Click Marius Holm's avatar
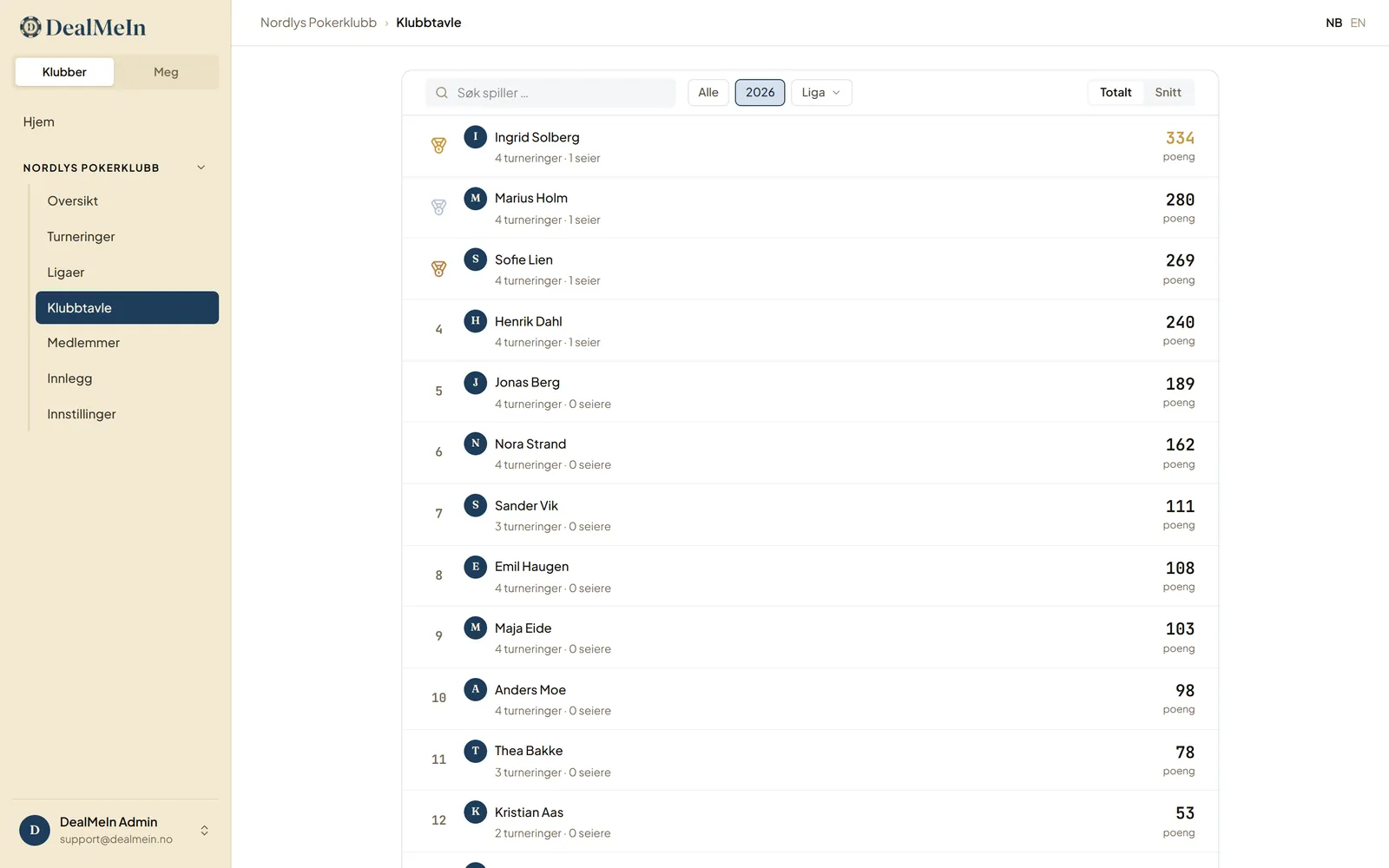 [x=475, y=198]
